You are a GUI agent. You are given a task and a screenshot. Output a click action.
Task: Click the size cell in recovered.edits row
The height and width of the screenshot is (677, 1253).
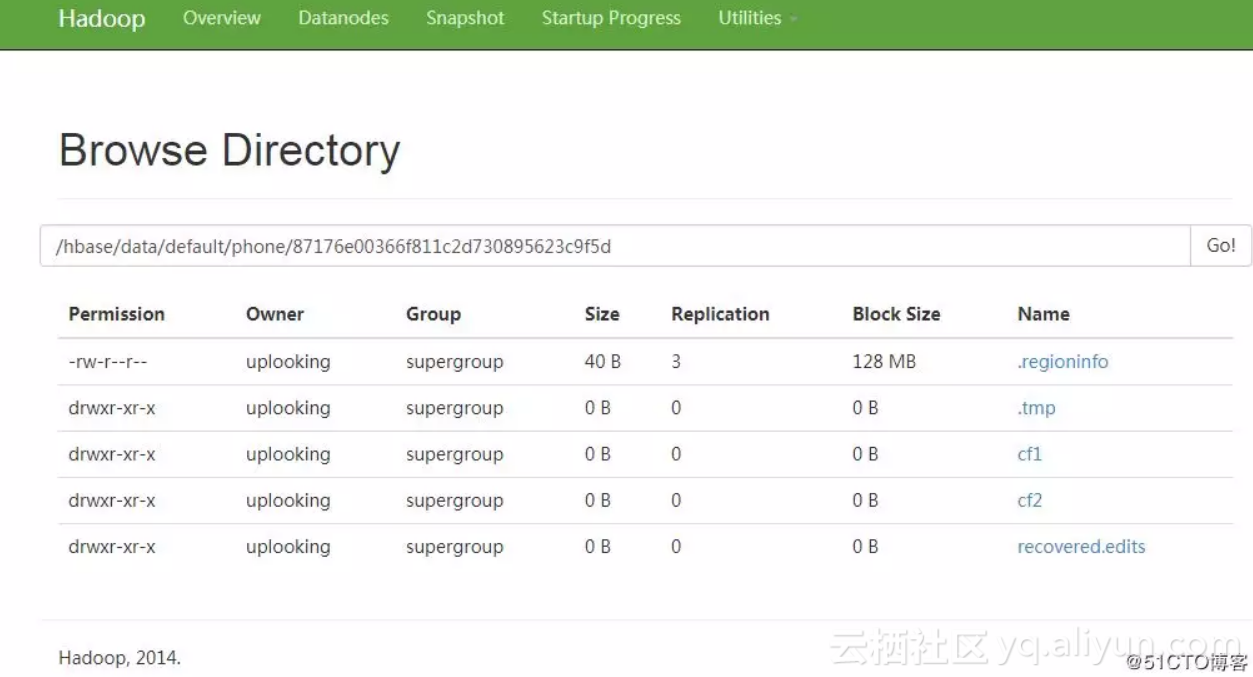pyautogui.click(x=598, y=547)
